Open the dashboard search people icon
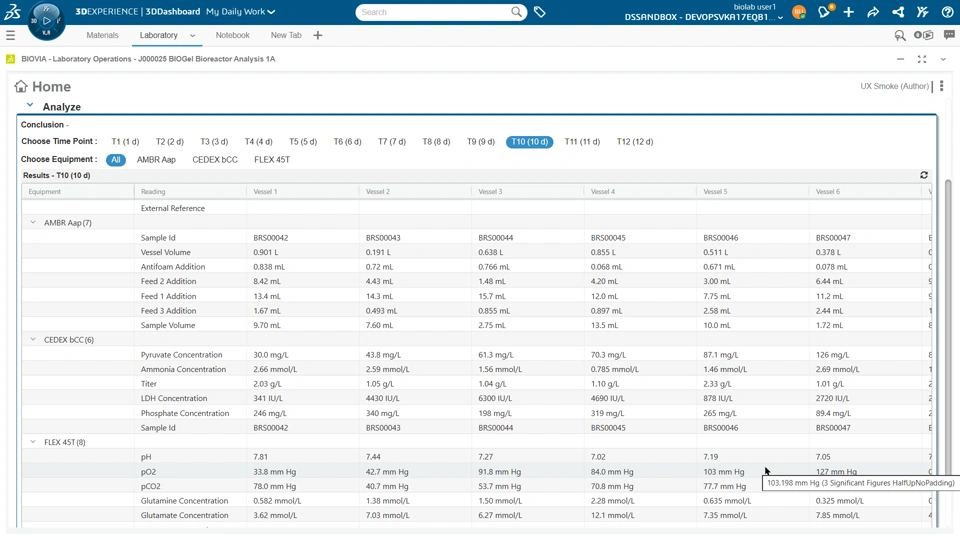 click(x=899, y=36)
